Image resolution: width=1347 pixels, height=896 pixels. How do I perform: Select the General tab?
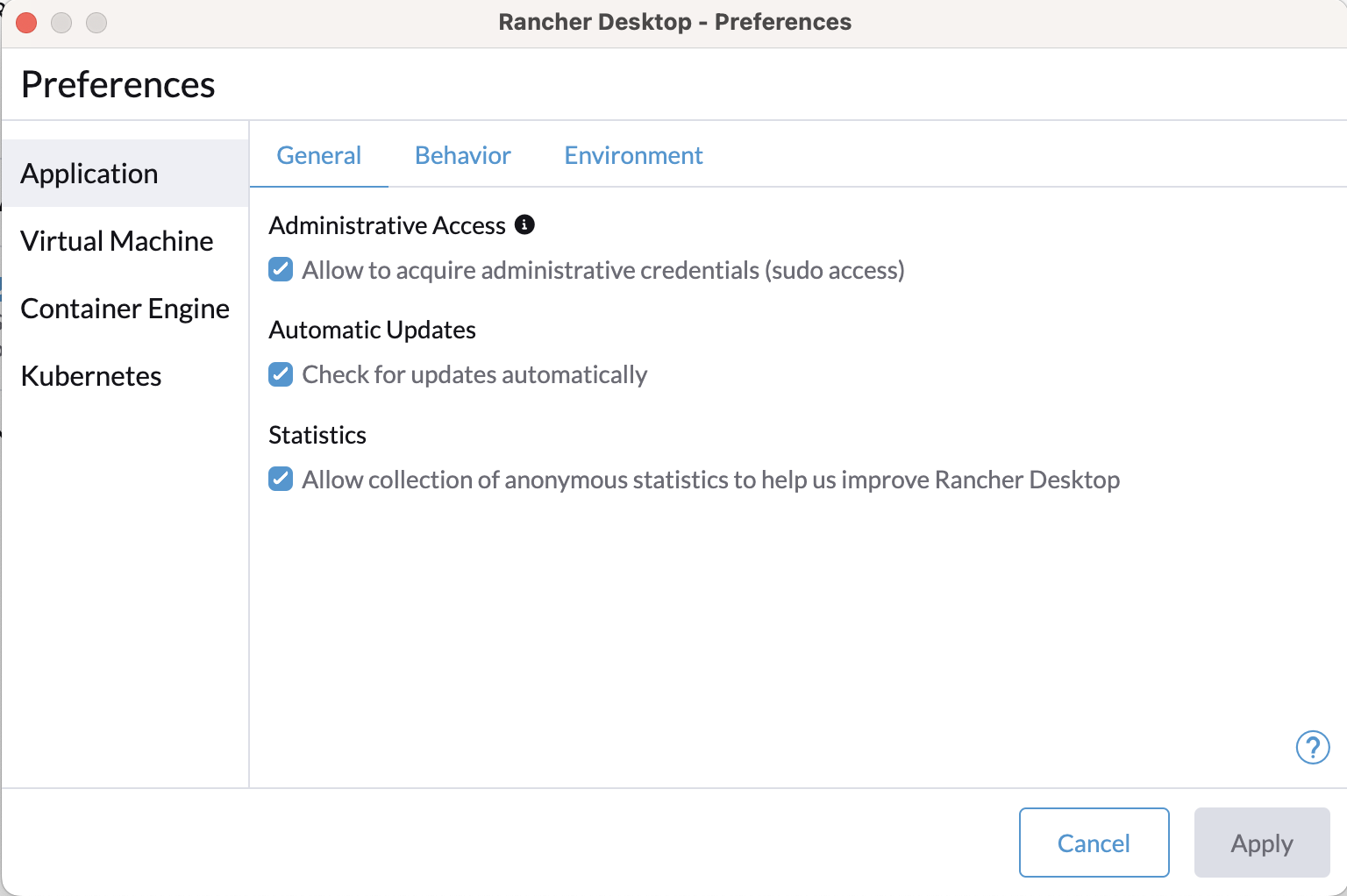319,155
